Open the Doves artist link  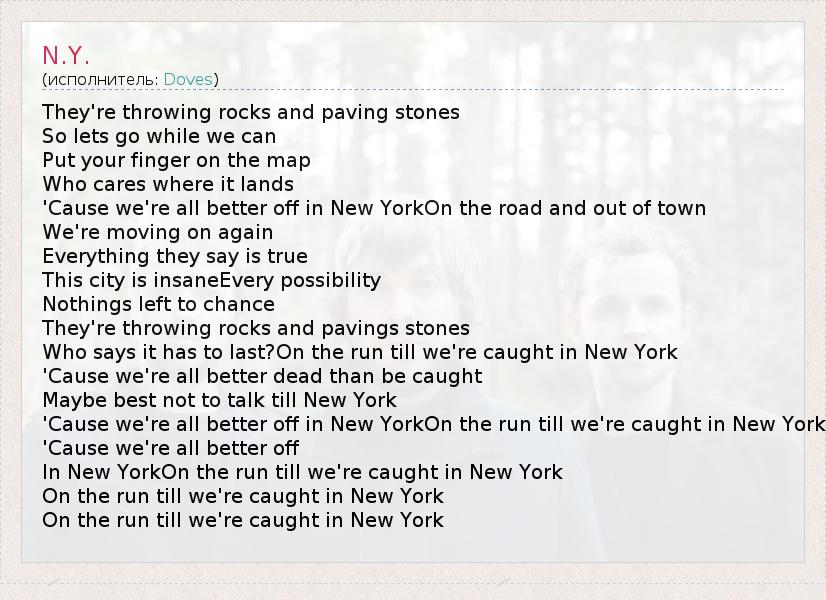[x=188, y=80]
